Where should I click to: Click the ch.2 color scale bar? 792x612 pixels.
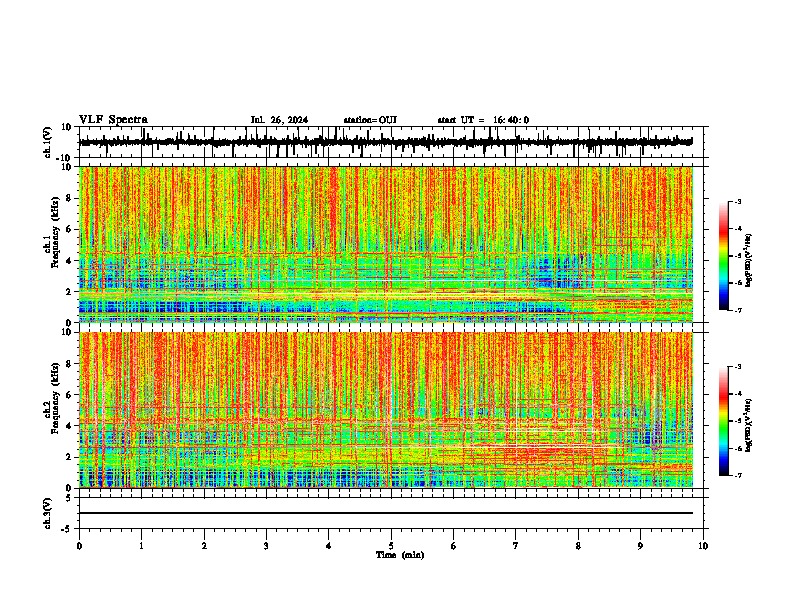tap(723, 421)
